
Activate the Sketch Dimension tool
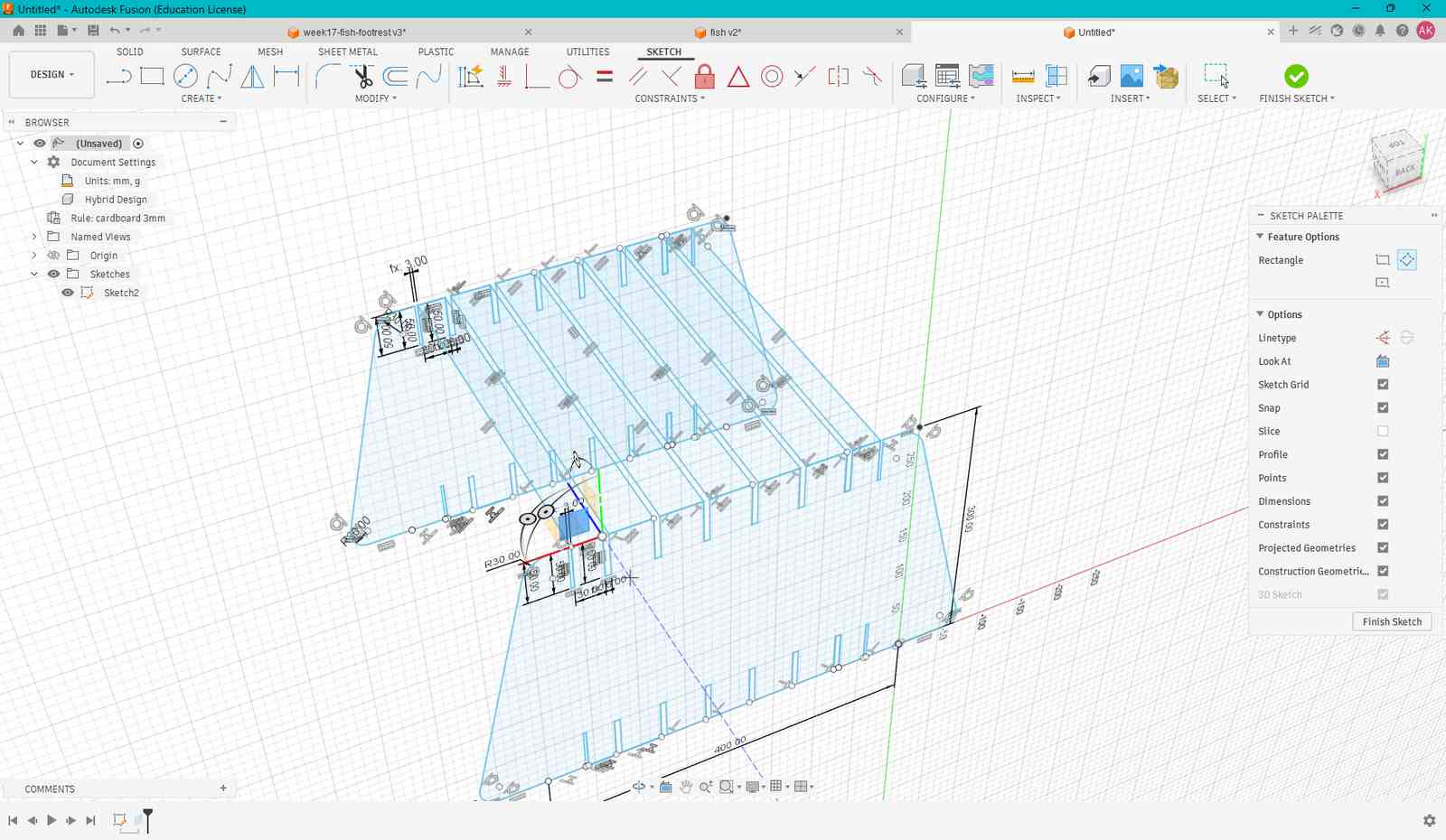point(286,77)
